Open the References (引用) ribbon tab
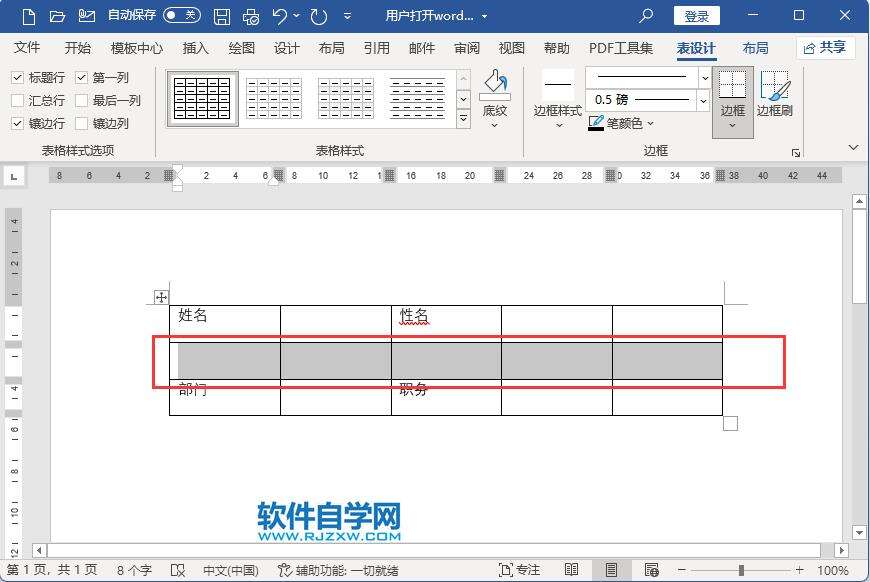Image resolution: width=870 pixels, height=582 pixels. (377, 48)
